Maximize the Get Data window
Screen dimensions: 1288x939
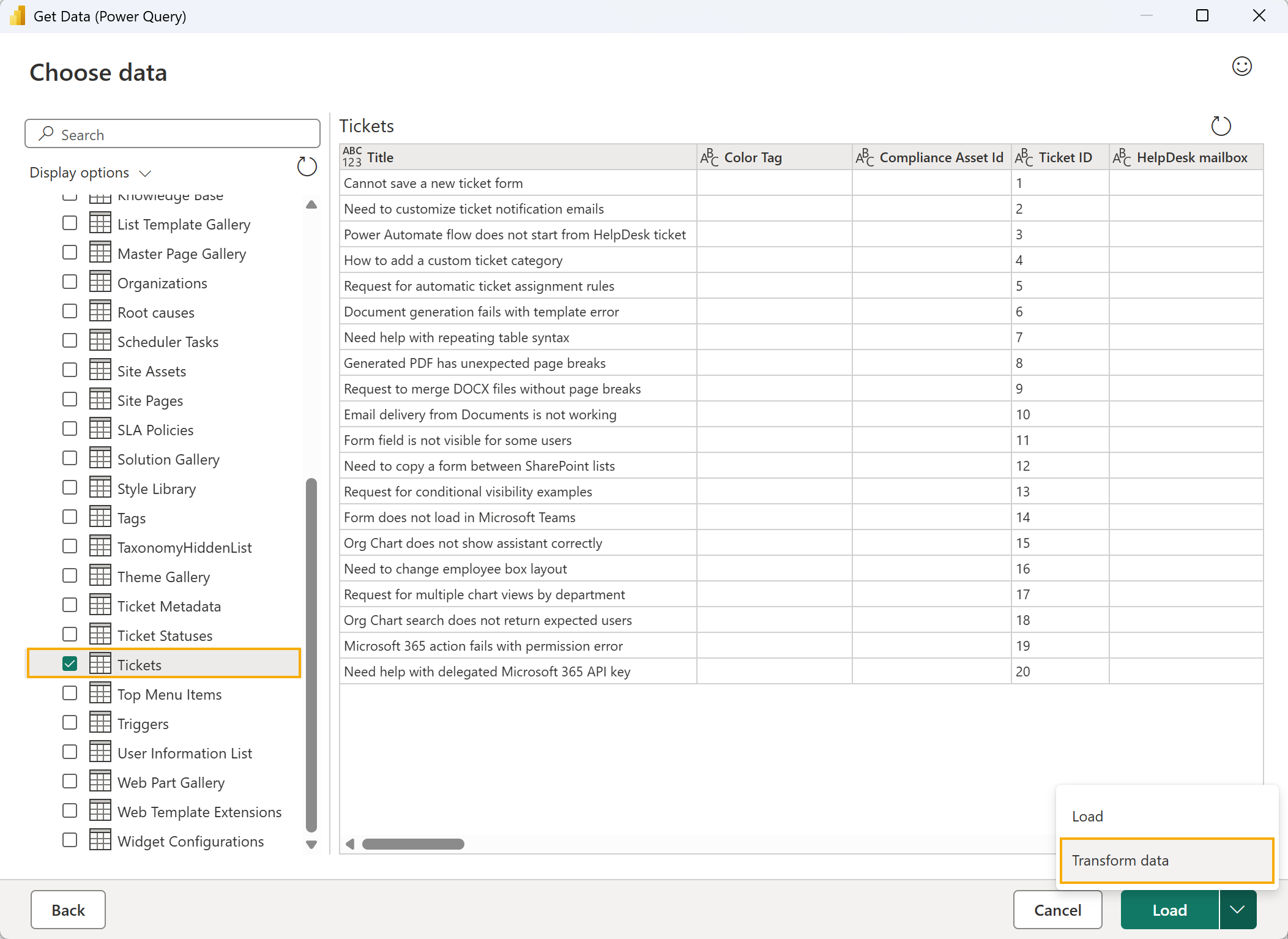click(1202, 16)
